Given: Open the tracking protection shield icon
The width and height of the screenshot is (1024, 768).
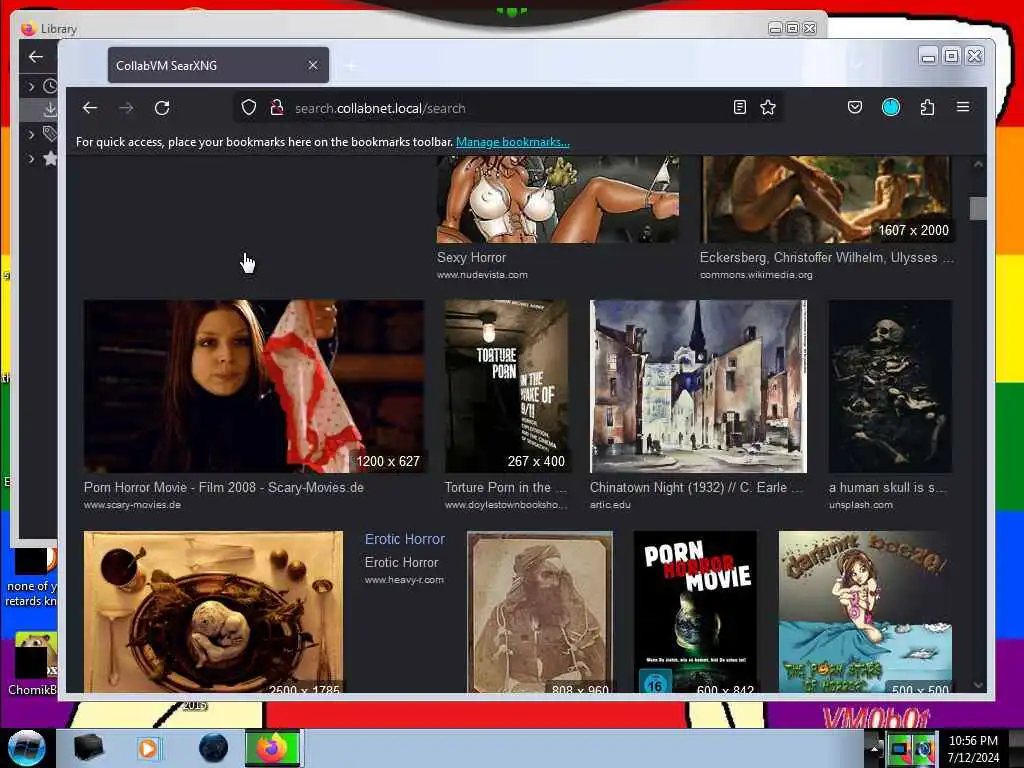Looking at the screenshot, I should 249,108.
